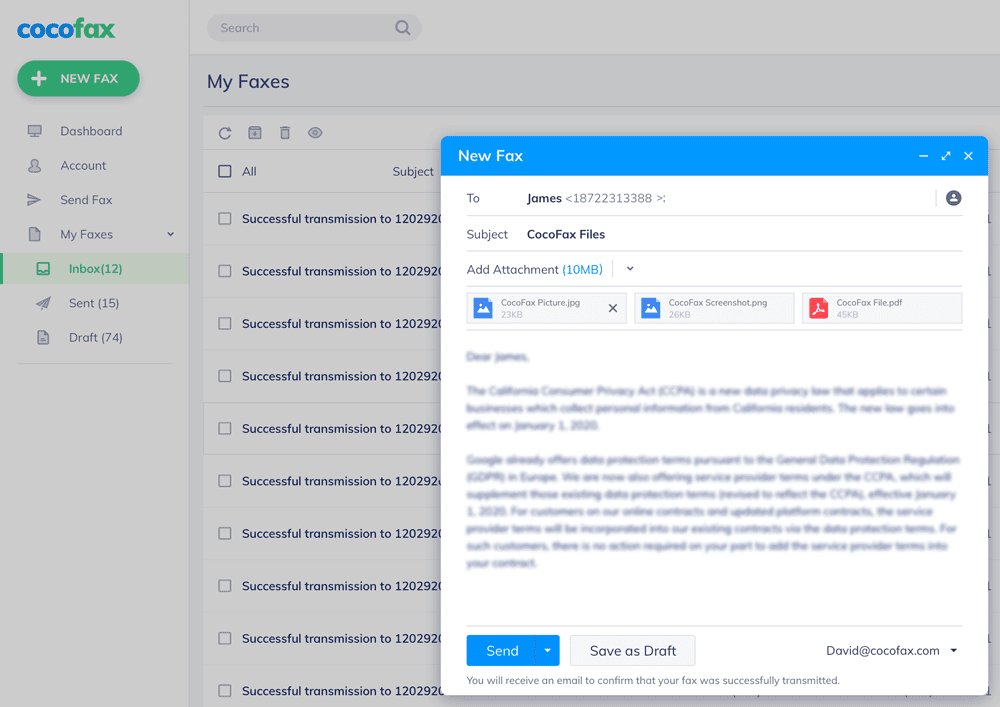The image size is (1000, 707).
Task: Archive selected faxes using the archive icon
Action: [255, 132]
